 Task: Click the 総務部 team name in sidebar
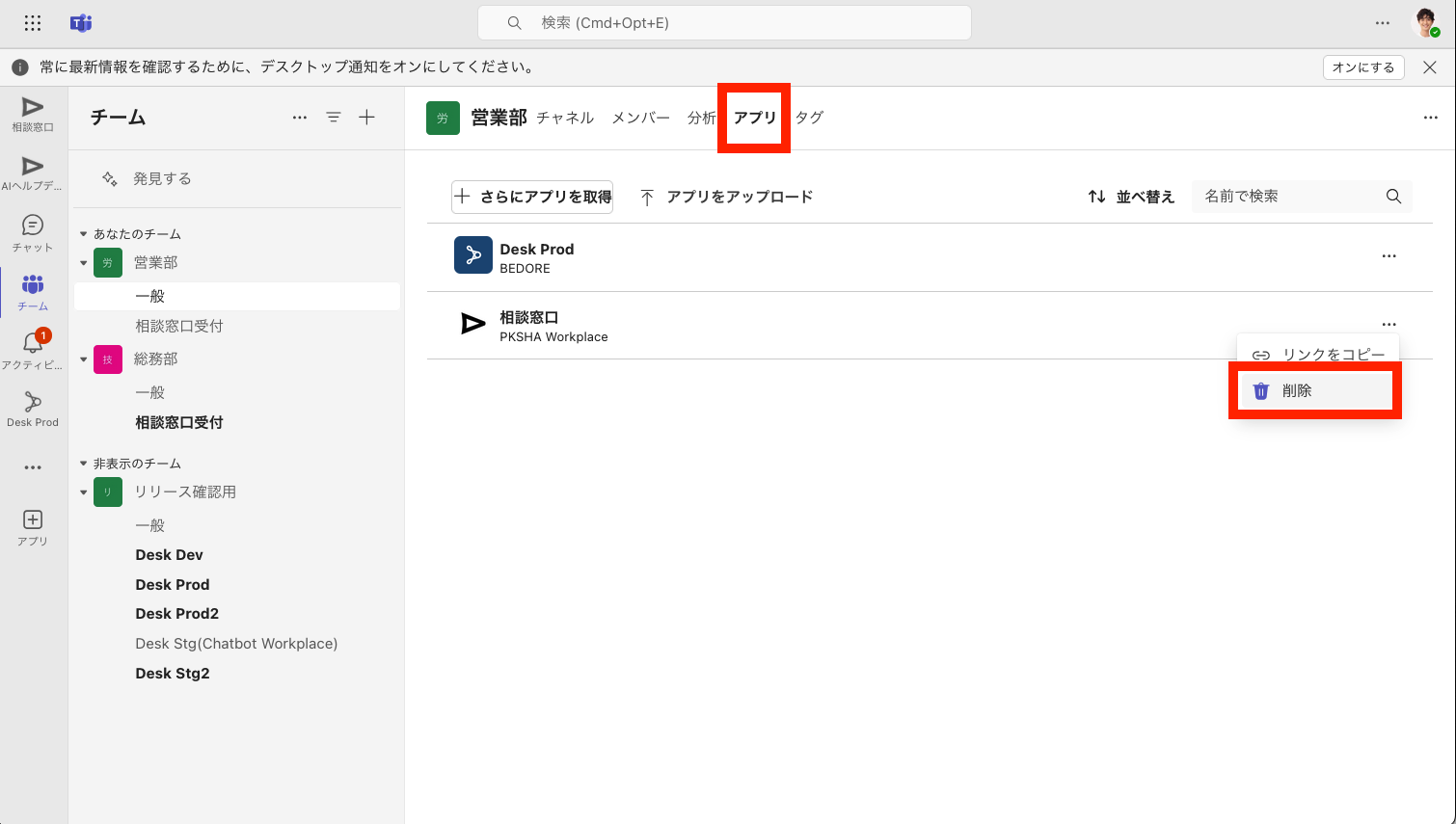[156, 359]
